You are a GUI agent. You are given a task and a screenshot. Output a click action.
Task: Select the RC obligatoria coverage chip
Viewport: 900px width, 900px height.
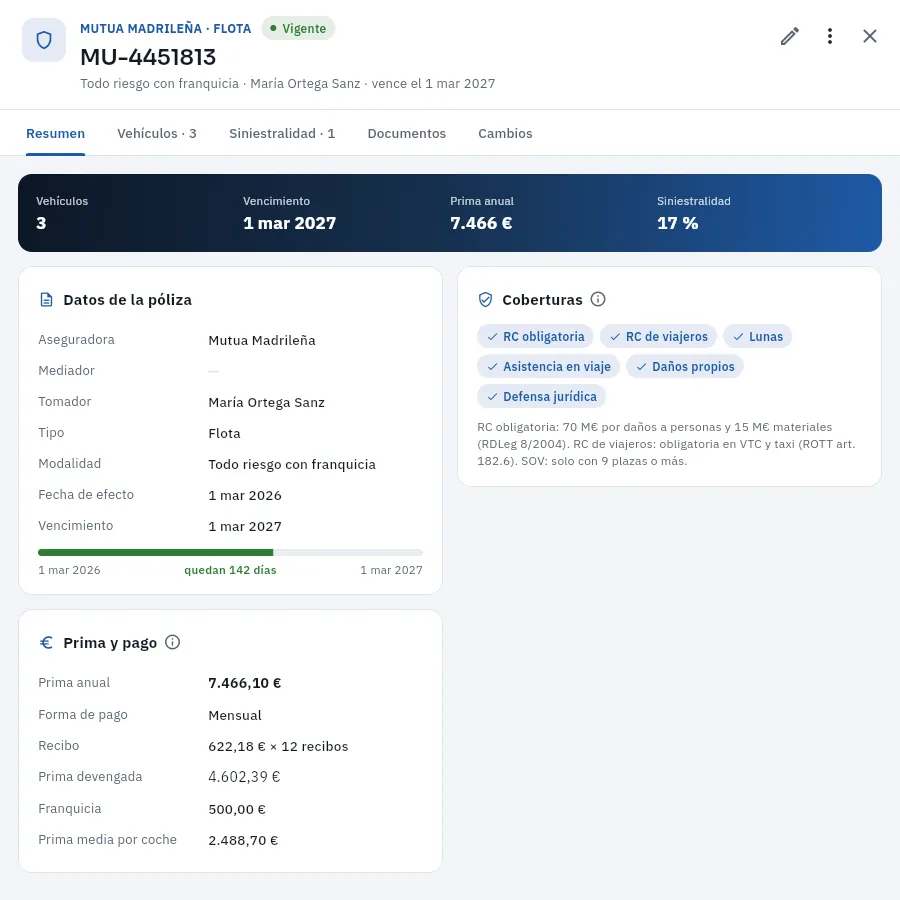535,336
